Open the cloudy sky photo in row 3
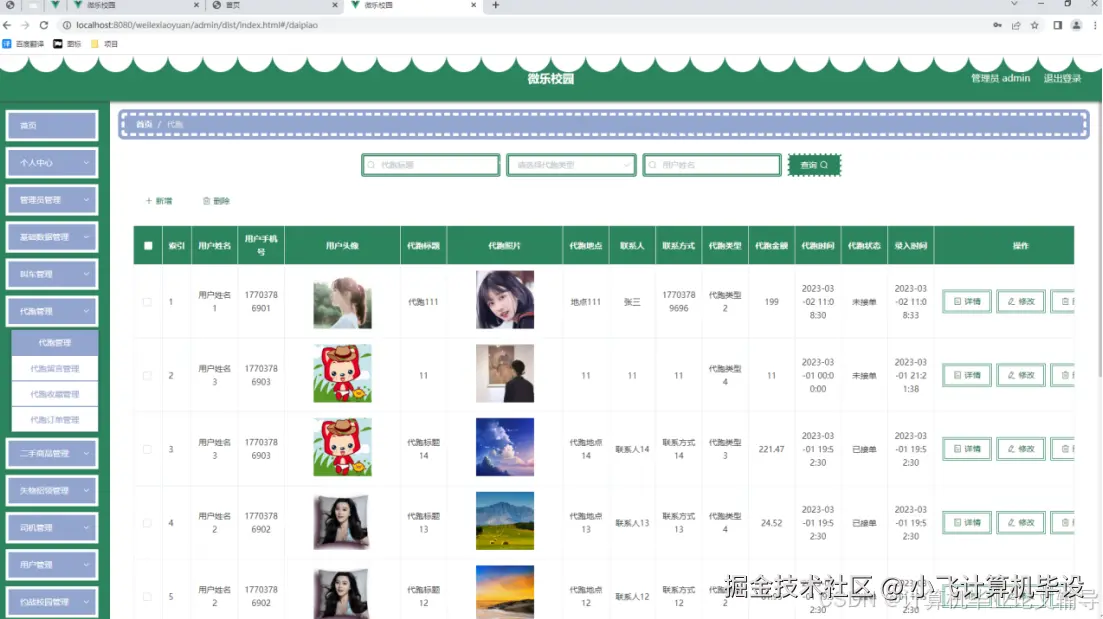 504,447
